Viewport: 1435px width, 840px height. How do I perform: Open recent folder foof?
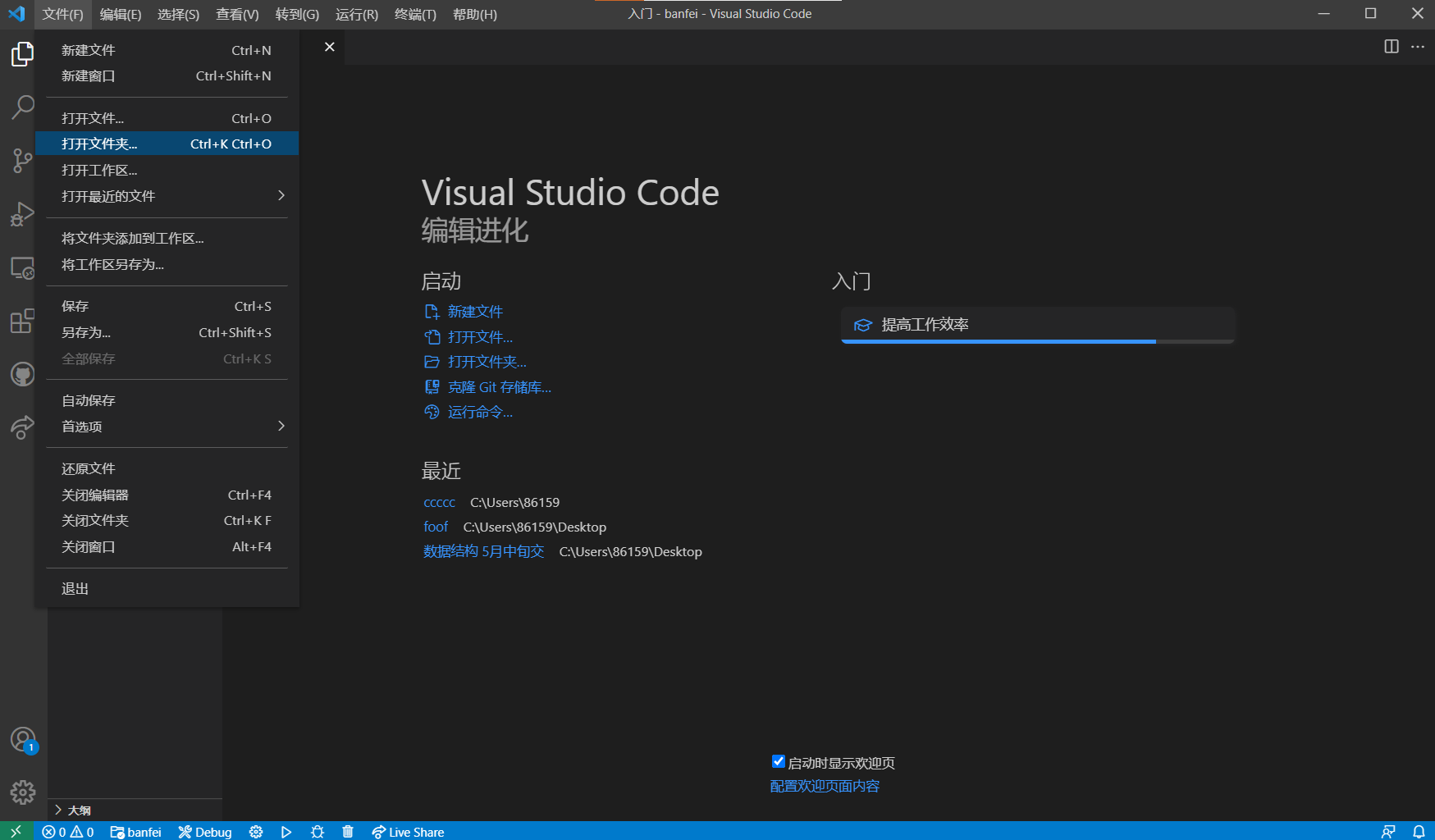(x=436, y=527)
